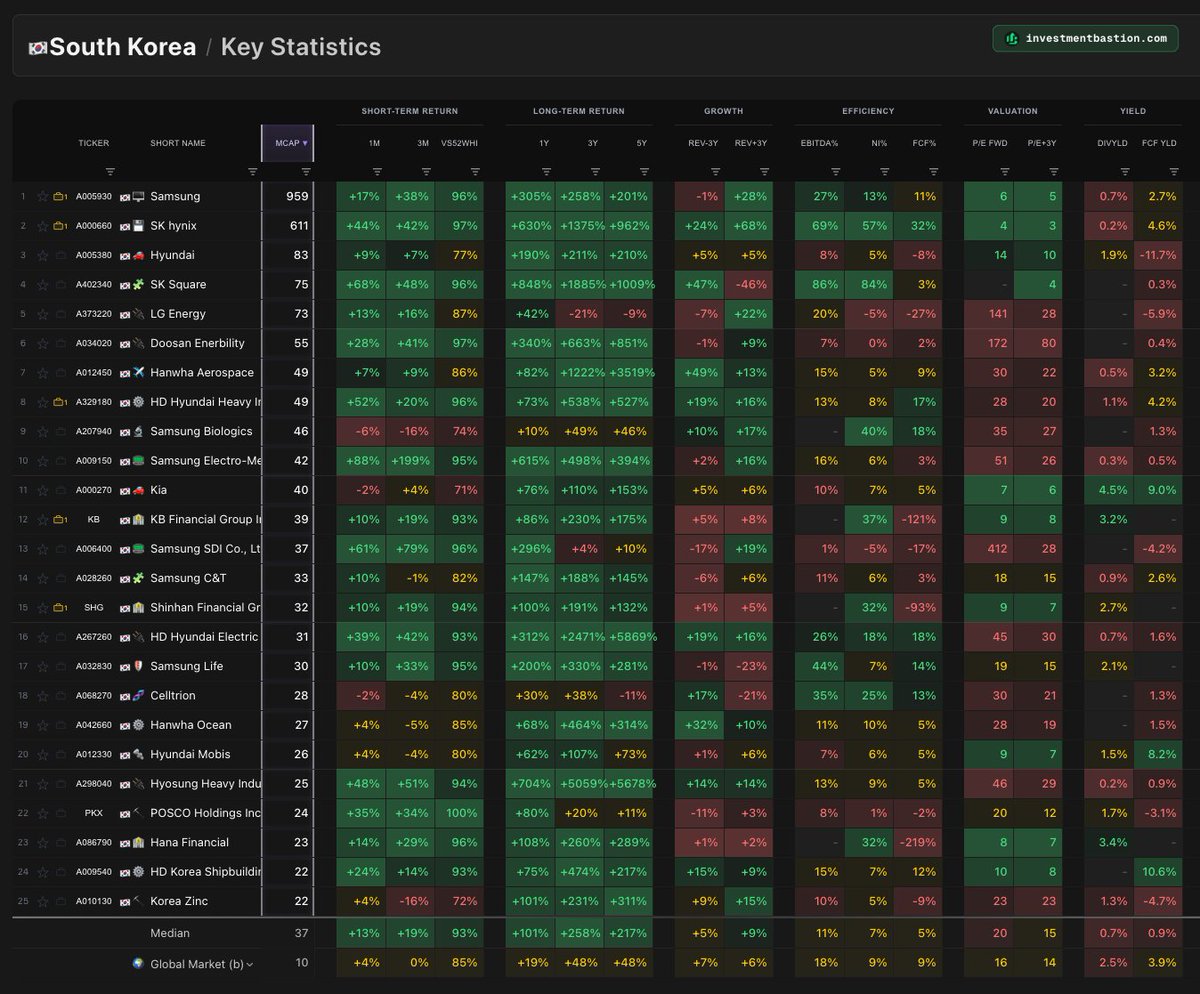The image size is (1200, 994).
Task: Click the puzzle piece icon beside SK Square
Action: [139, 285]
